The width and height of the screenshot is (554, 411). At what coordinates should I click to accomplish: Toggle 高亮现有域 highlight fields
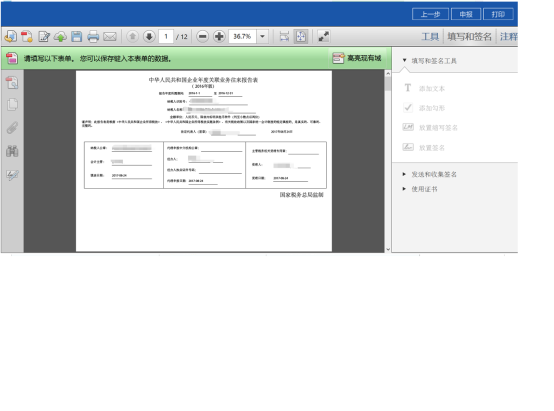click(357, 58)
